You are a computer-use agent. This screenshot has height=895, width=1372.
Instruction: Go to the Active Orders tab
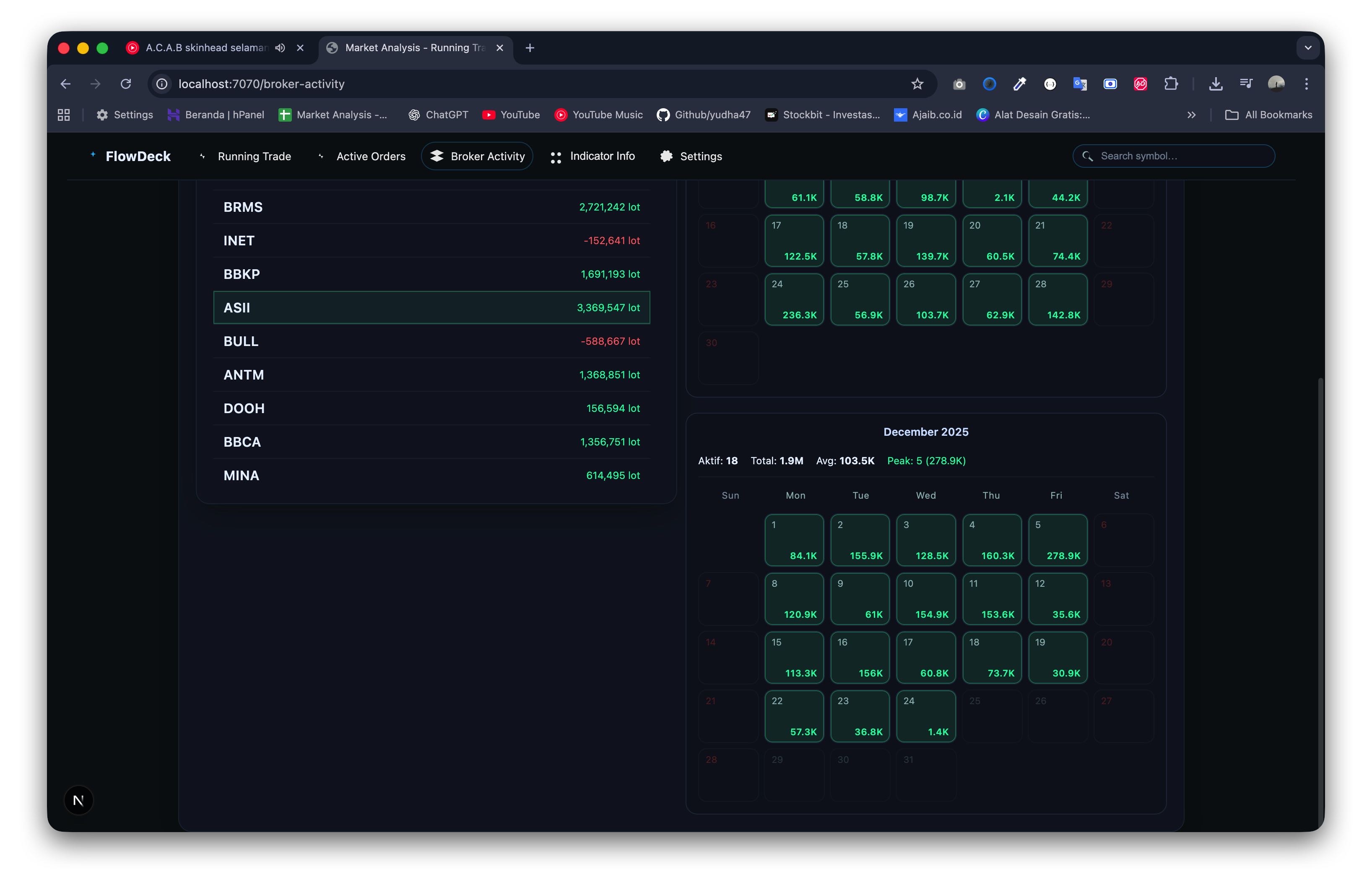pos(371,156)
